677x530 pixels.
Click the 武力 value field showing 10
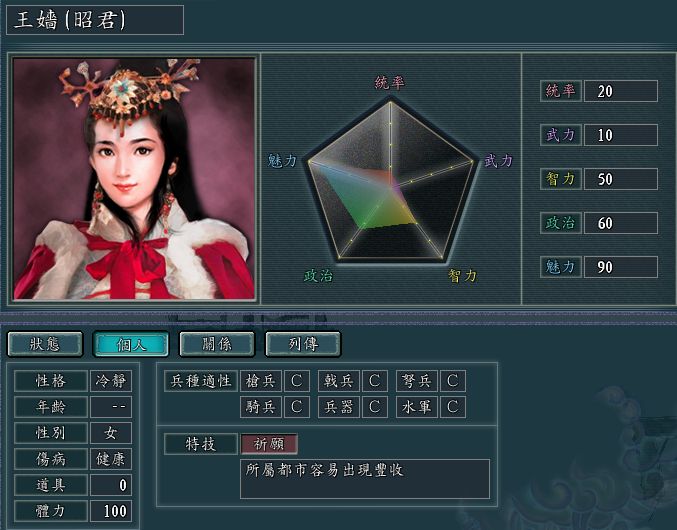[621, 135]
